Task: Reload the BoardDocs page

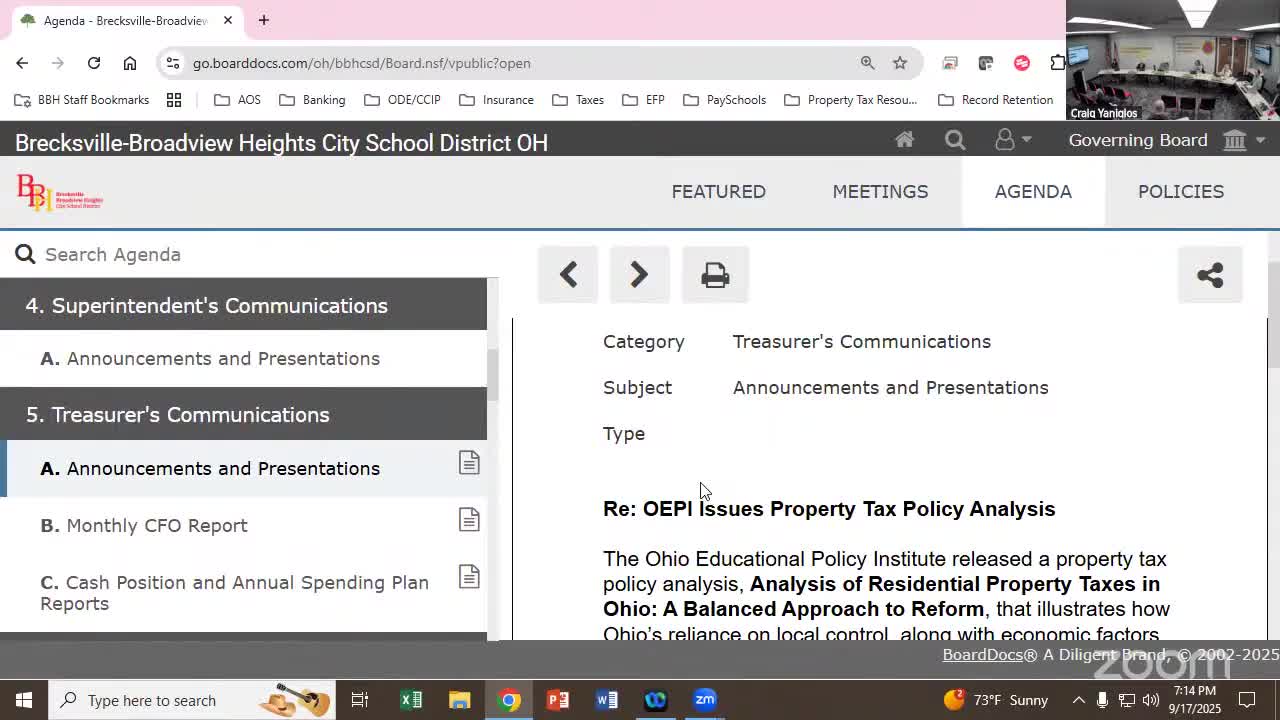Action: 94,63
